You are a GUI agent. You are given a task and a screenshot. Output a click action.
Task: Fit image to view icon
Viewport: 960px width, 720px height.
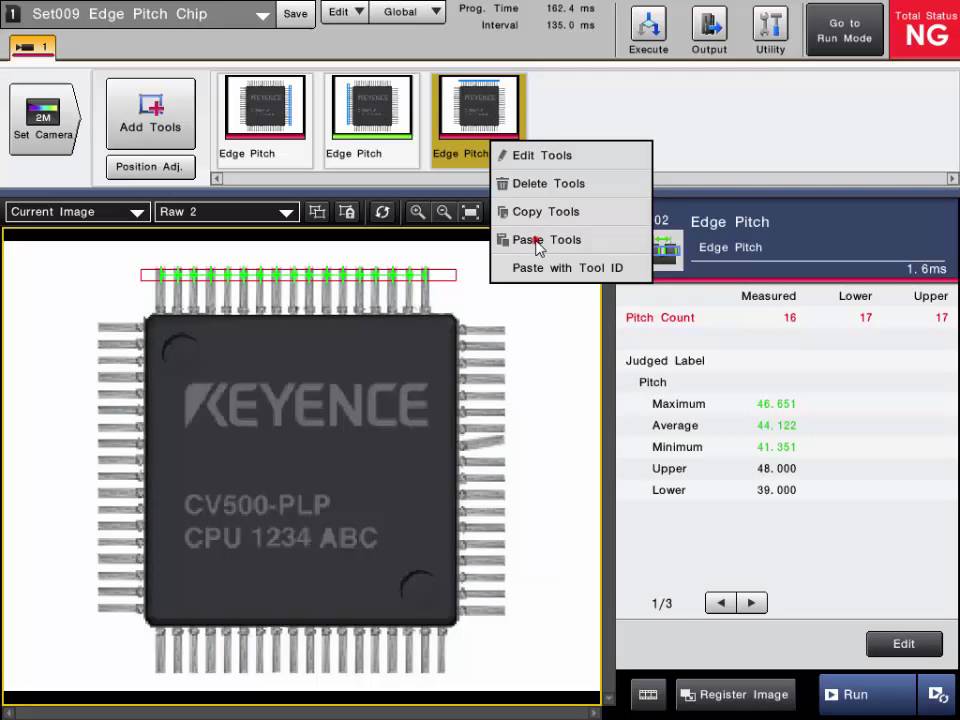[x=470, y=212]
